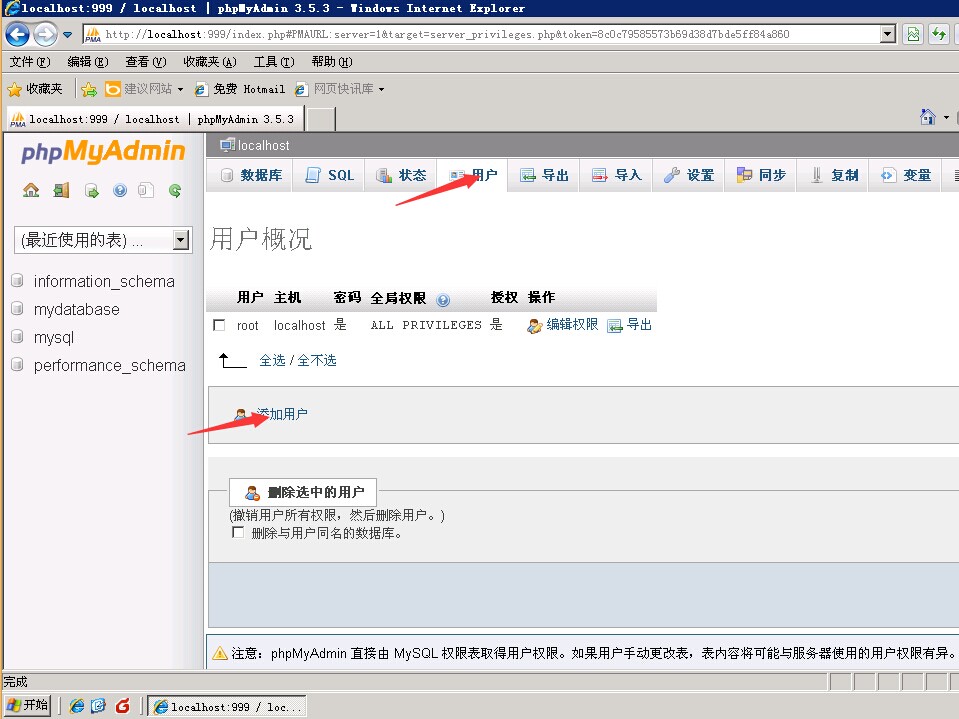Open the 收藏夹(A) menu
This screenshot has width=959, height=719.
pyautogui.click(x=210, y=62)
